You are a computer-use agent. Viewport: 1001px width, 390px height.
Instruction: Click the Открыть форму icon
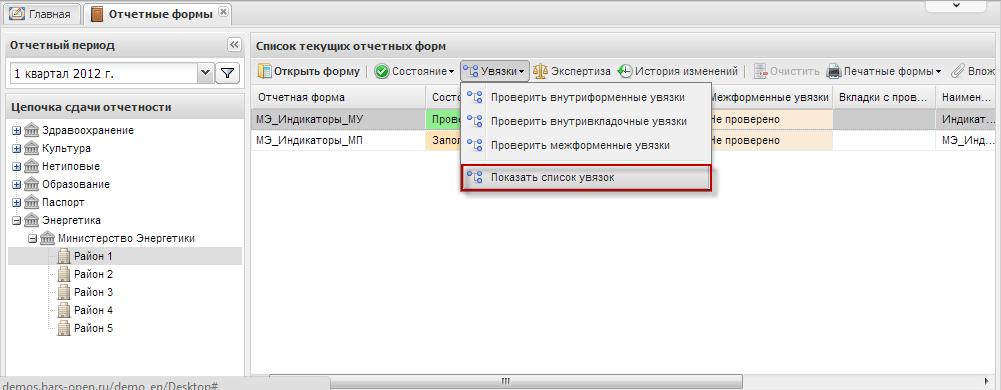coord(264,71)
